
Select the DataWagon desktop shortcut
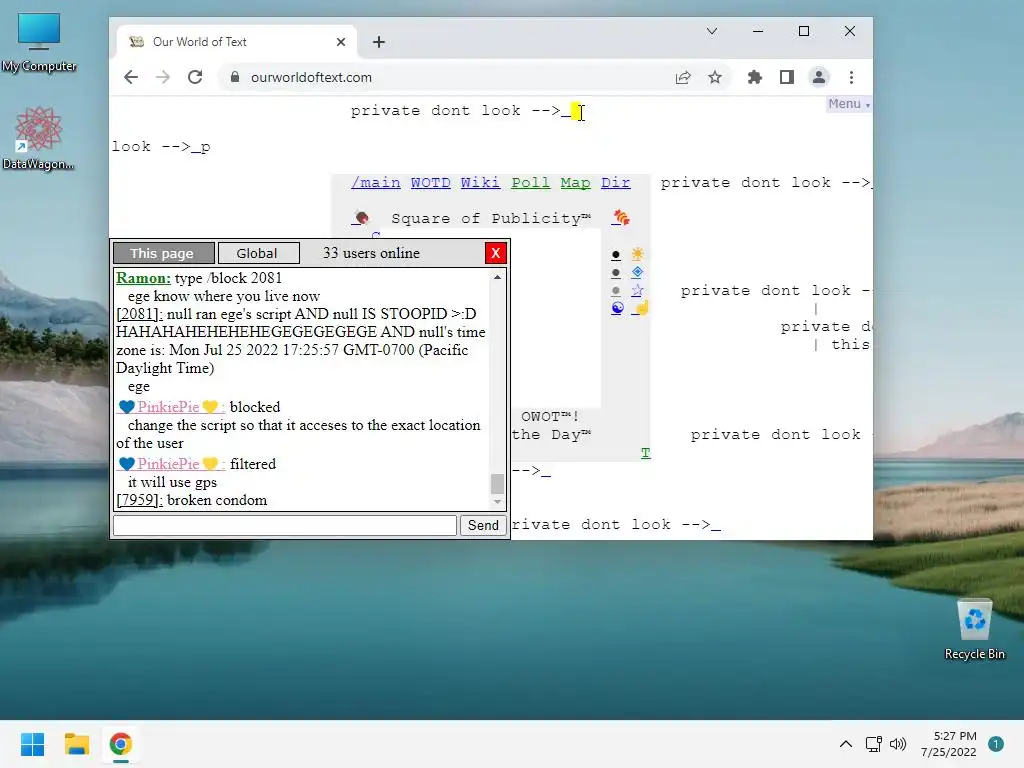pos(39,138)
